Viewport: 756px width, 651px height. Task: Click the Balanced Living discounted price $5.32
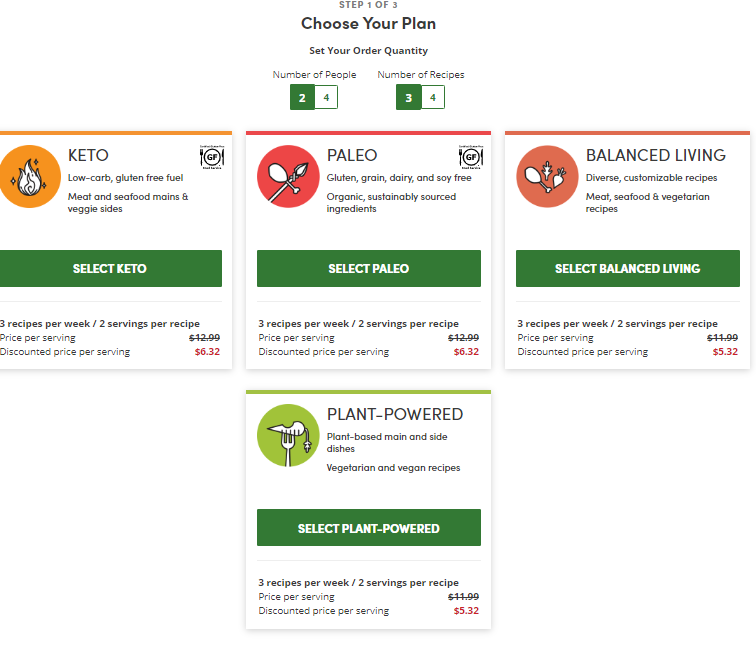click(725, 352)
